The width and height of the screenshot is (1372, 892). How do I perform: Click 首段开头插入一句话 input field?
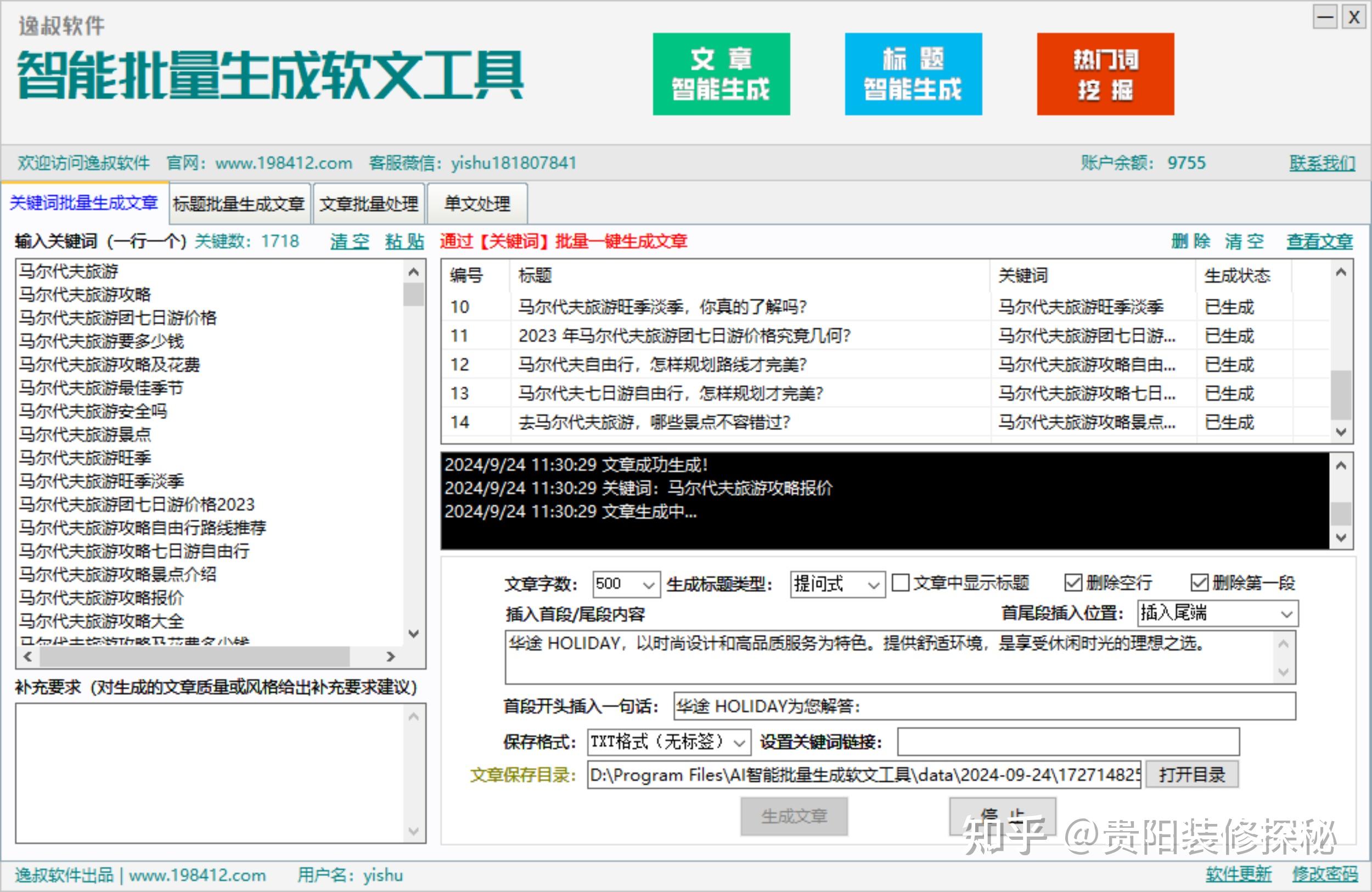pyautogui.click(x=984, y=706)
